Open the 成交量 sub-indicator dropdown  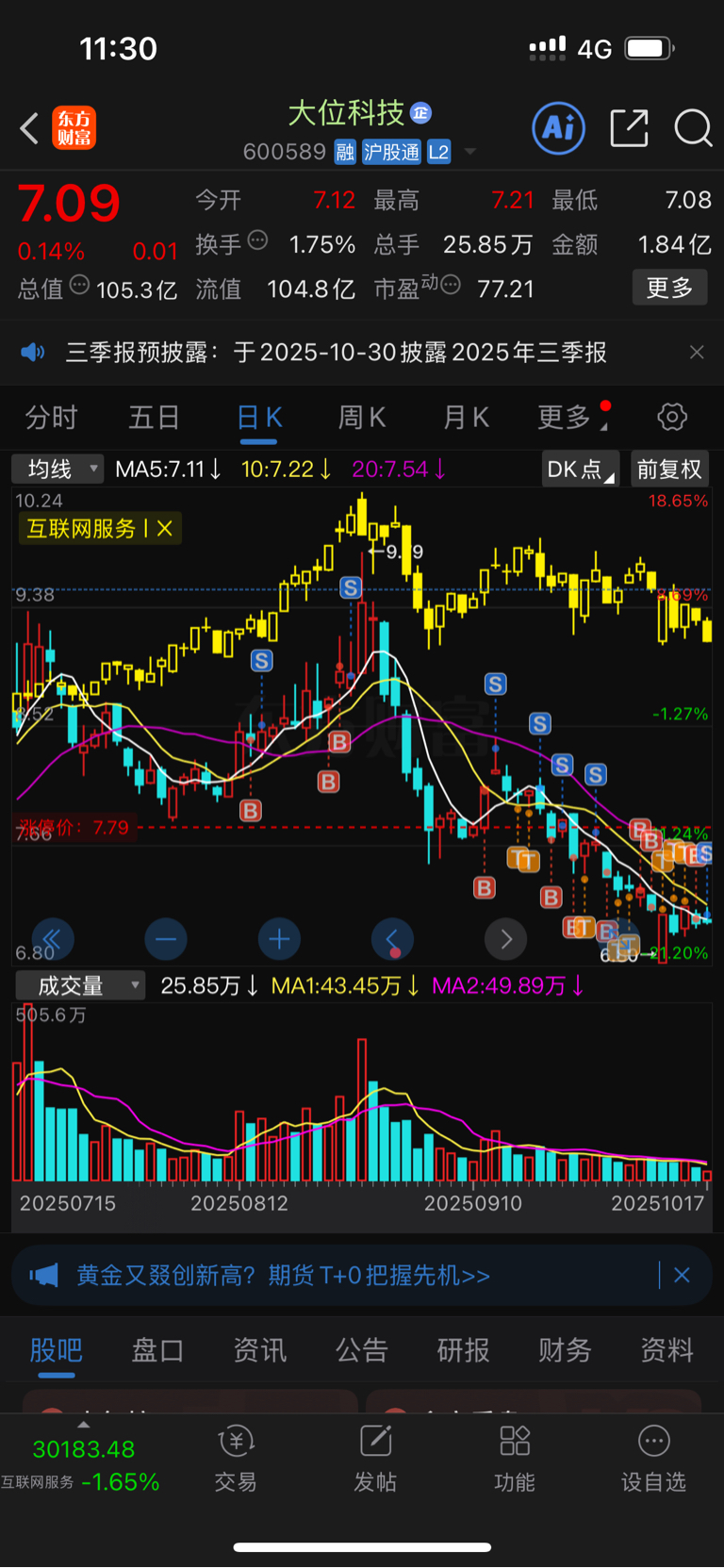click(x=80, y=985)
